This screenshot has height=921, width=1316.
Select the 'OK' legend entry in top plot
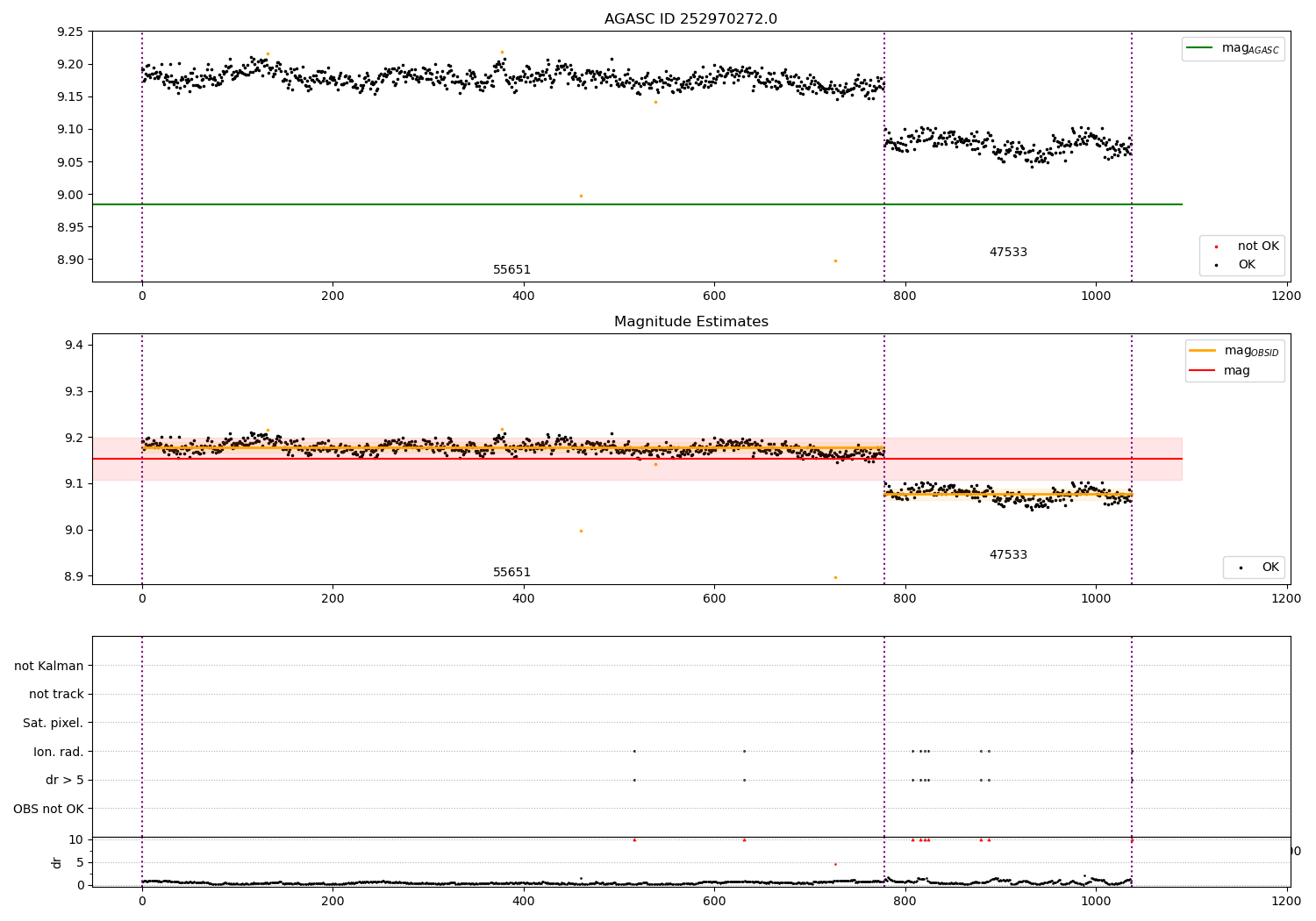[1247, 265]
